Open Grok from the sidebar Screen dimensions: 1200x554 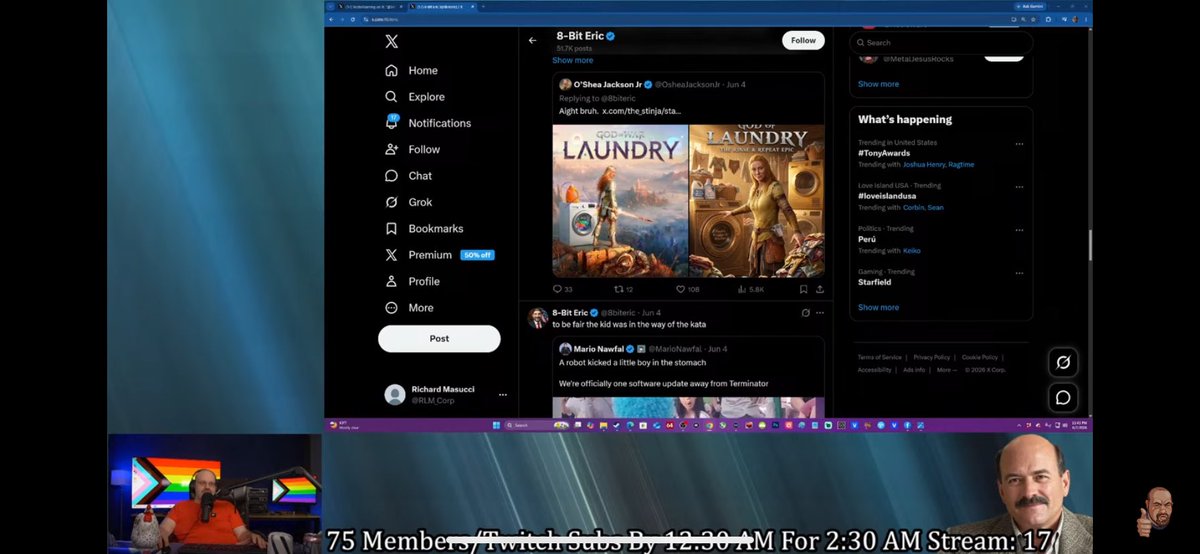pyautogui.click(x=409, y=202)
